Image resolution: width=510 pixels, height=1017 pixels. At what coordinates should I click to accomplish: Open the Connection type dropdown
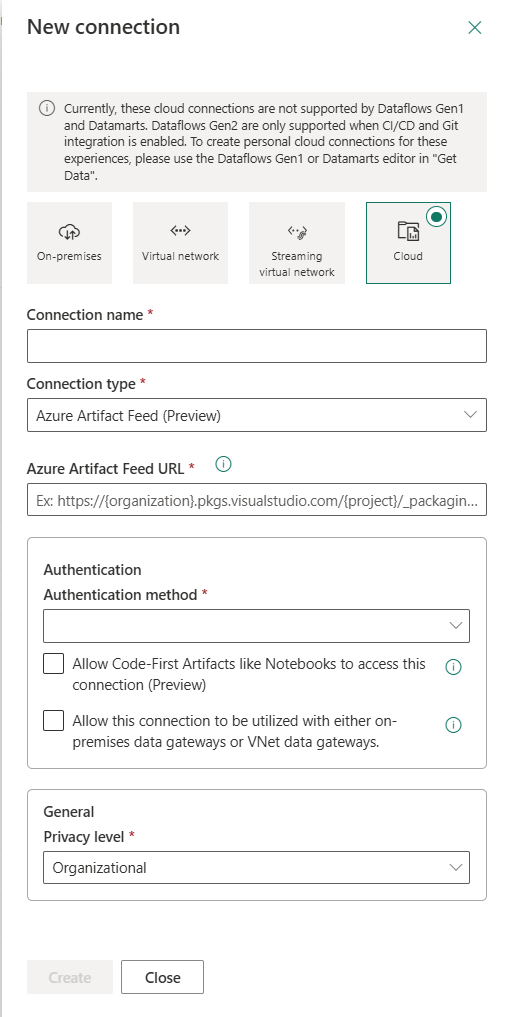257,415
